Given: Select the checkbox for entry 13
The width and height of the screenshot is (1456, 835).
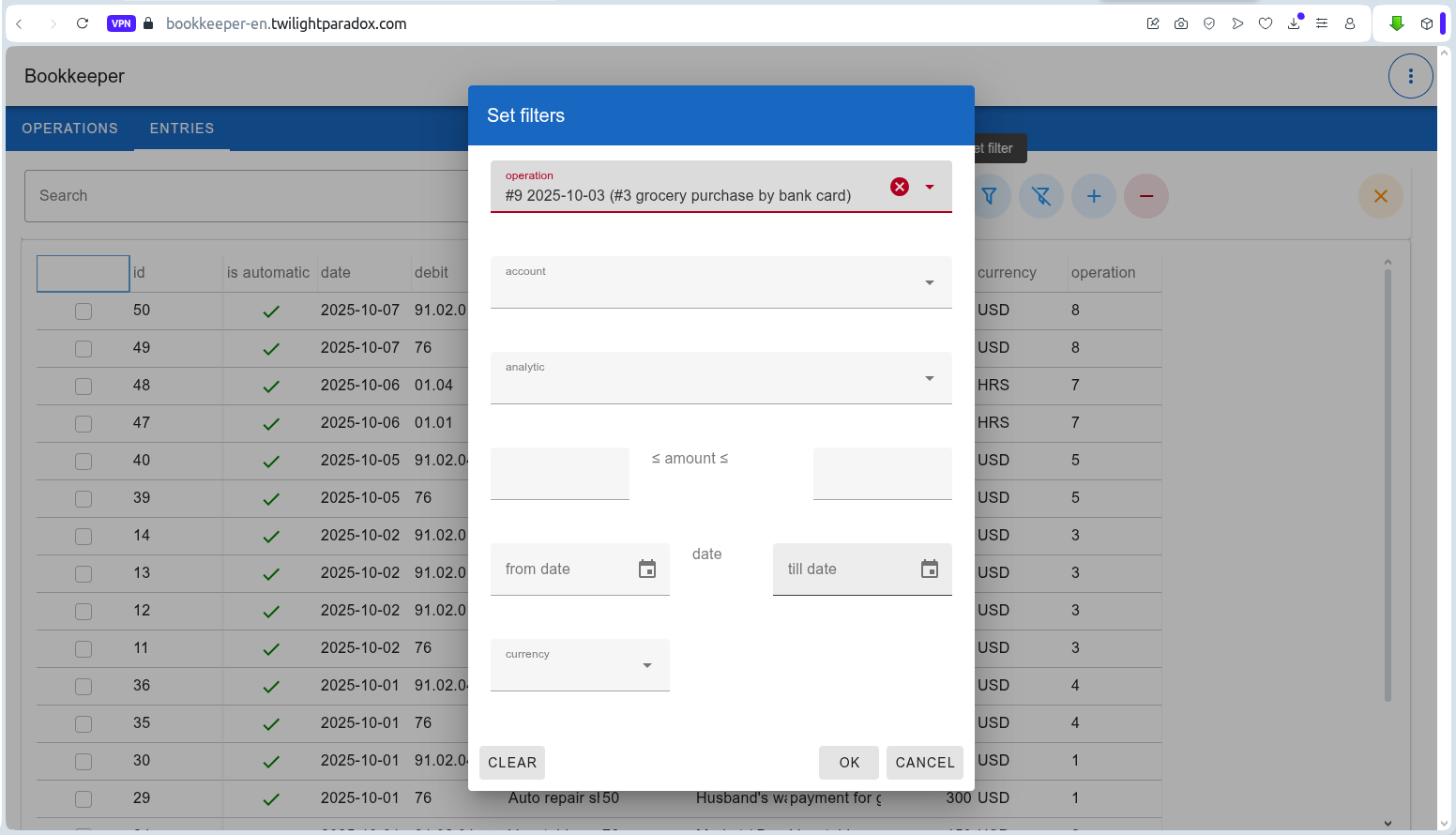Looking at the screenshot, I should (83, 573).
